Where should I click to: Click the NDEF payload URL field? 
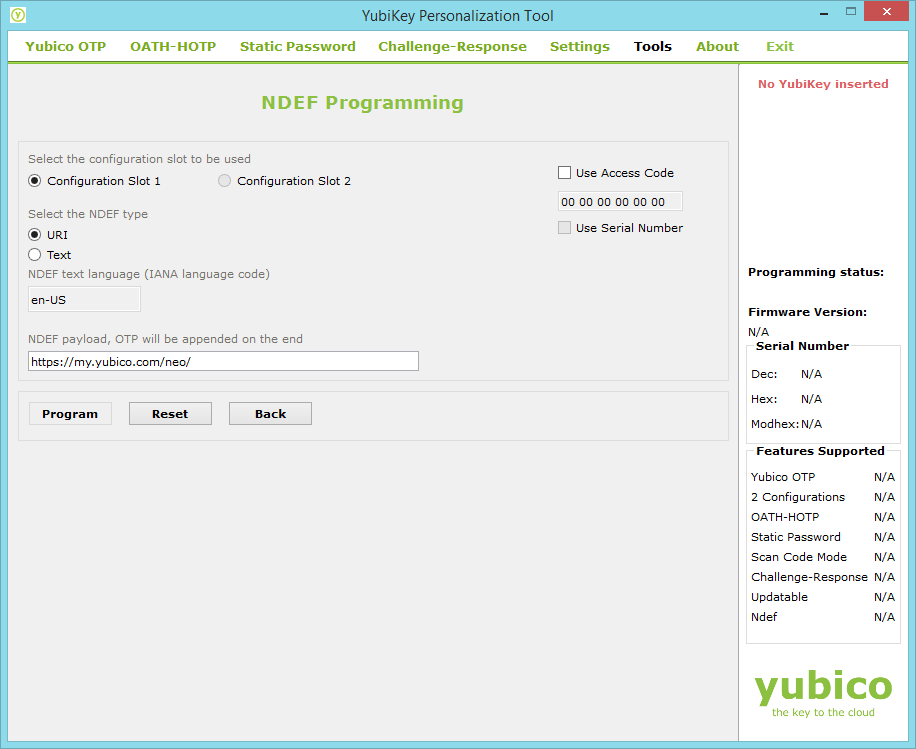point(222,361)
